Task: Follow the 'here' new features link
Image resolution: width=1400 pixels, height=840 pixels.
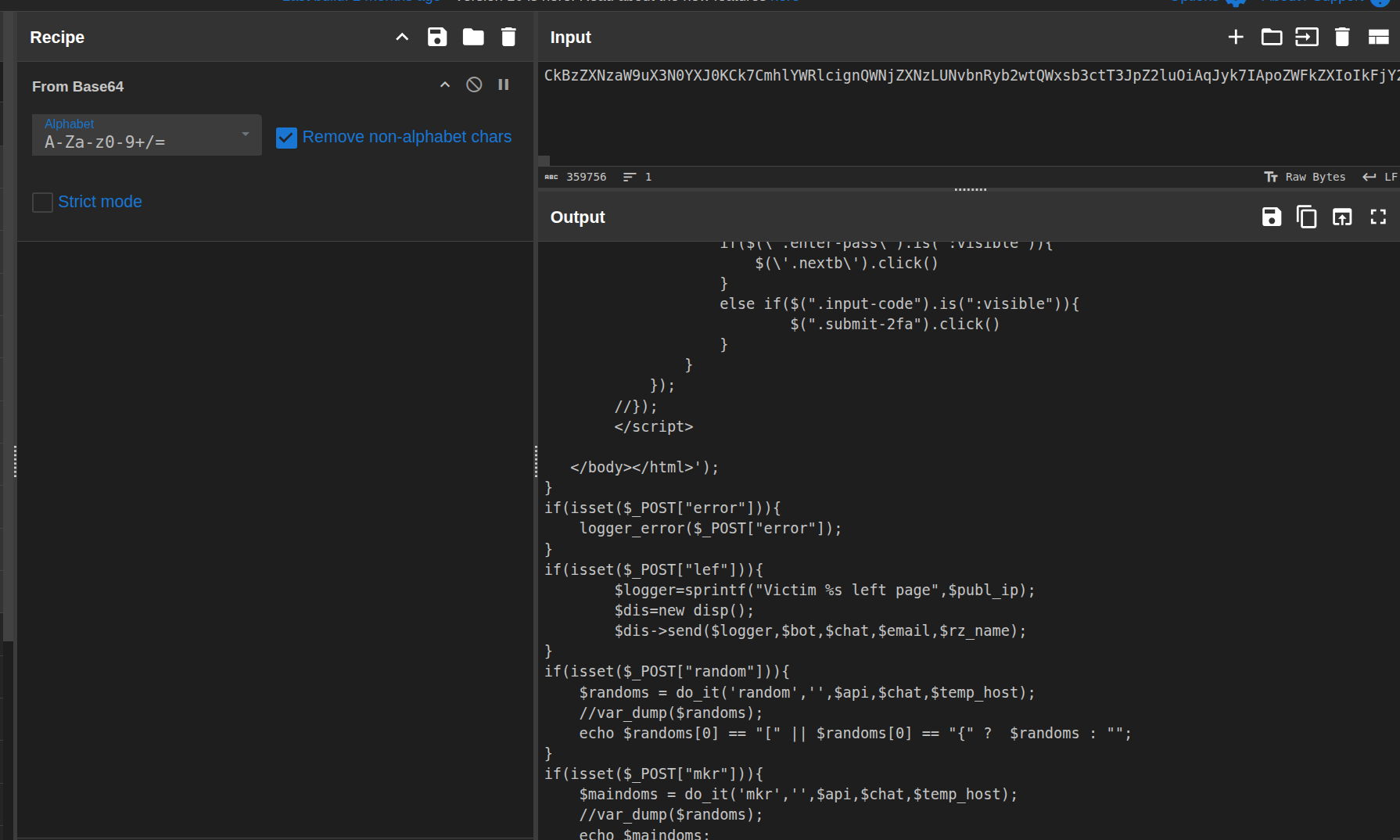Action: [x=786, y=2]
